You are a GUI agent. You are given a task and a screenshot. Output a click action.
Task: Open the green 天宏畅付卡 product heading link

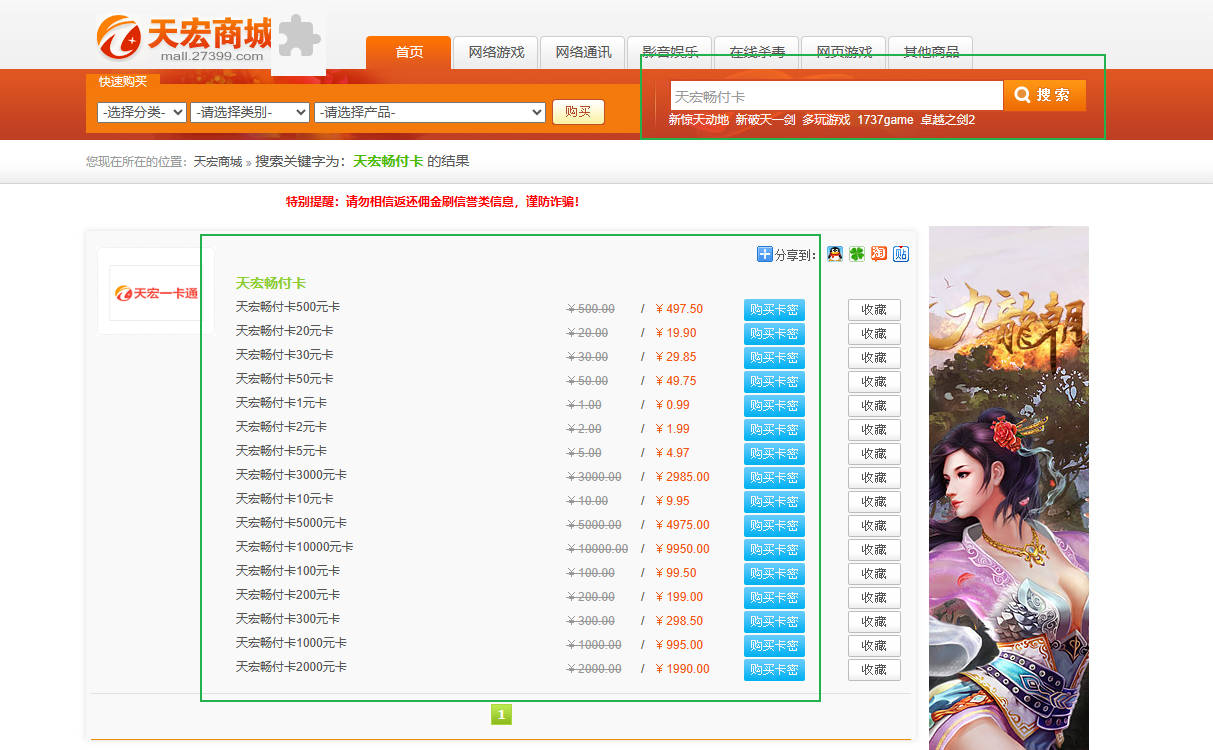tap(271, 283)
